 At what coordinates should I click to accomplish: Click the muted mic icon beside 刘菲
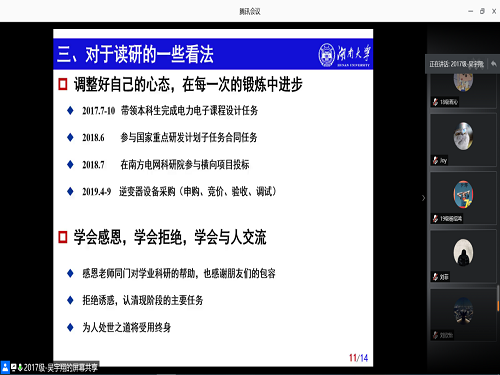click(x=435, y=277)
